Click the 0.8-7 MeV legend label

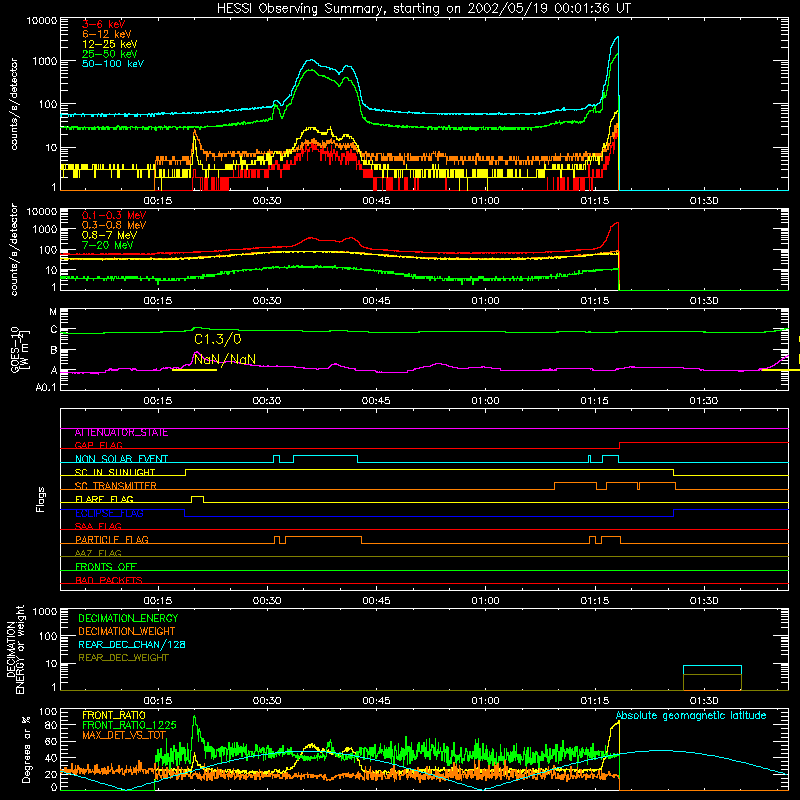tap(109, 235)
